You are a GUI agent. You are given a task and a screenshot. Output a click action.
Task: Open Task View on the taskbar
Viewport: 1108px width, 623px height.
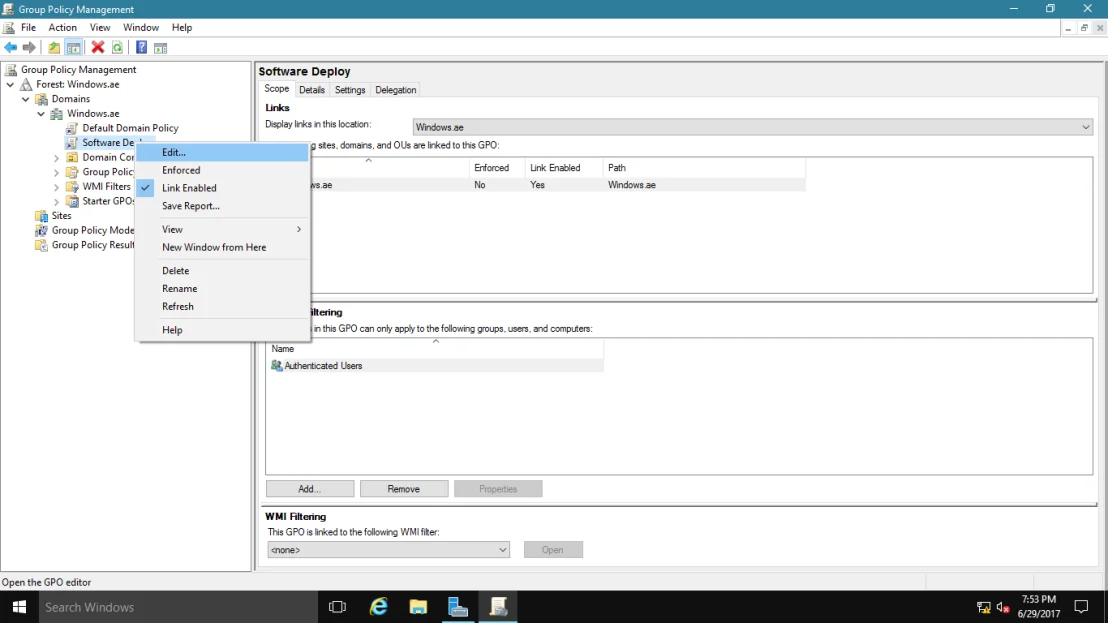click(x=337, y=607)
